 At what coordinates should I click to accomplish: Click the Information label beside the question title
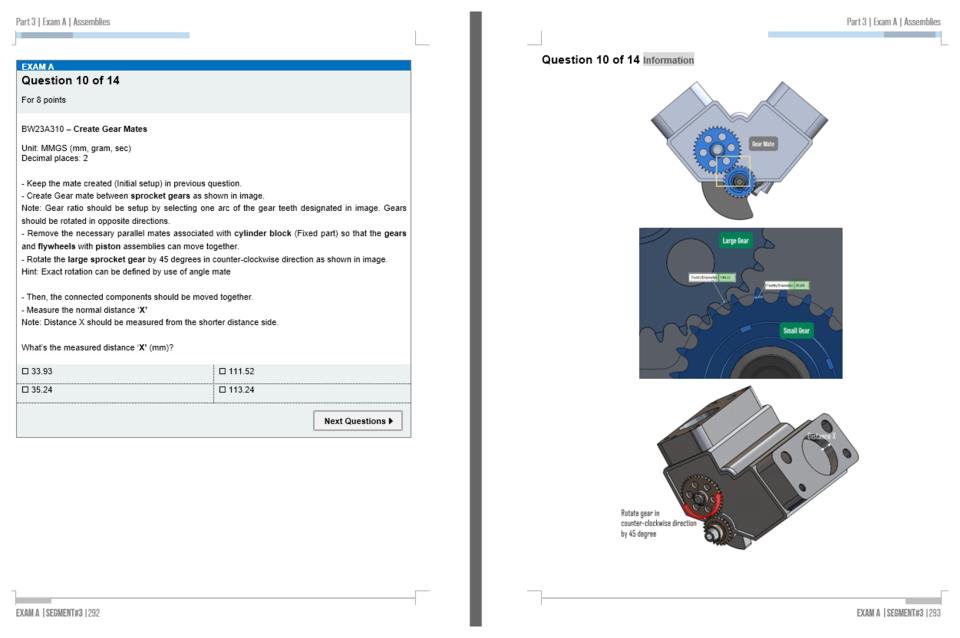point(669,60)
